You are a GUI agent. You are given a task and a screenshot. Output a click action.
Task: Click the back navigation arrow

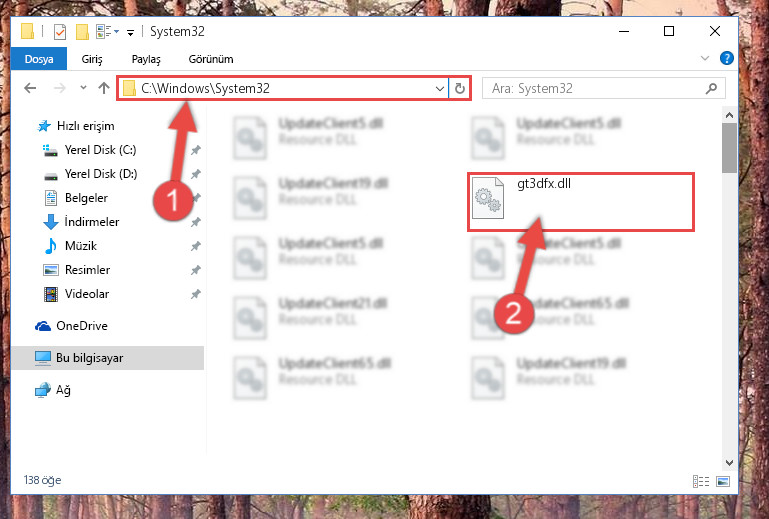(30, 88)
